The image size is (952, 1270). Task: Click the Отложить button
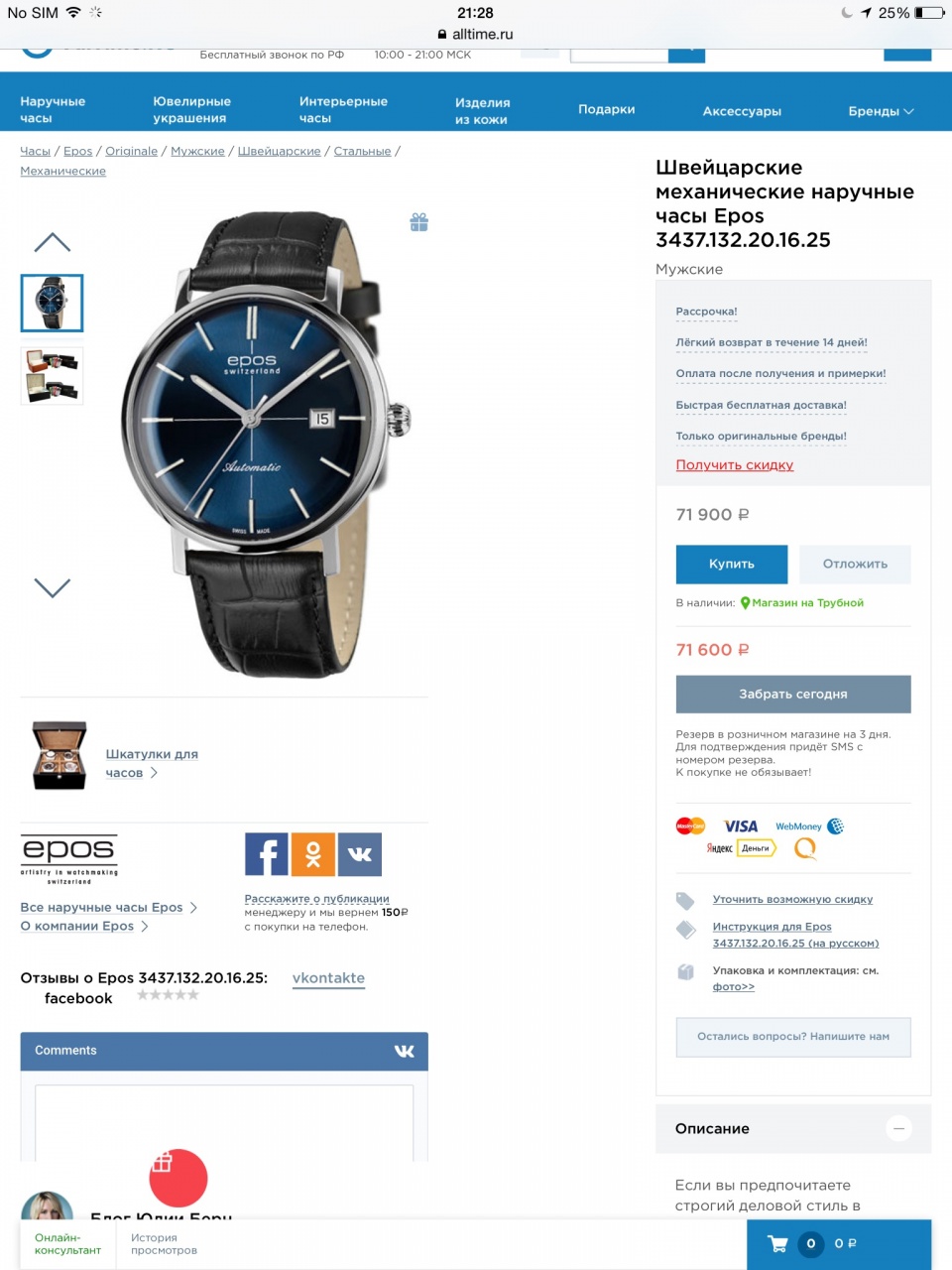pyautogui.click(x=855, y=564)
